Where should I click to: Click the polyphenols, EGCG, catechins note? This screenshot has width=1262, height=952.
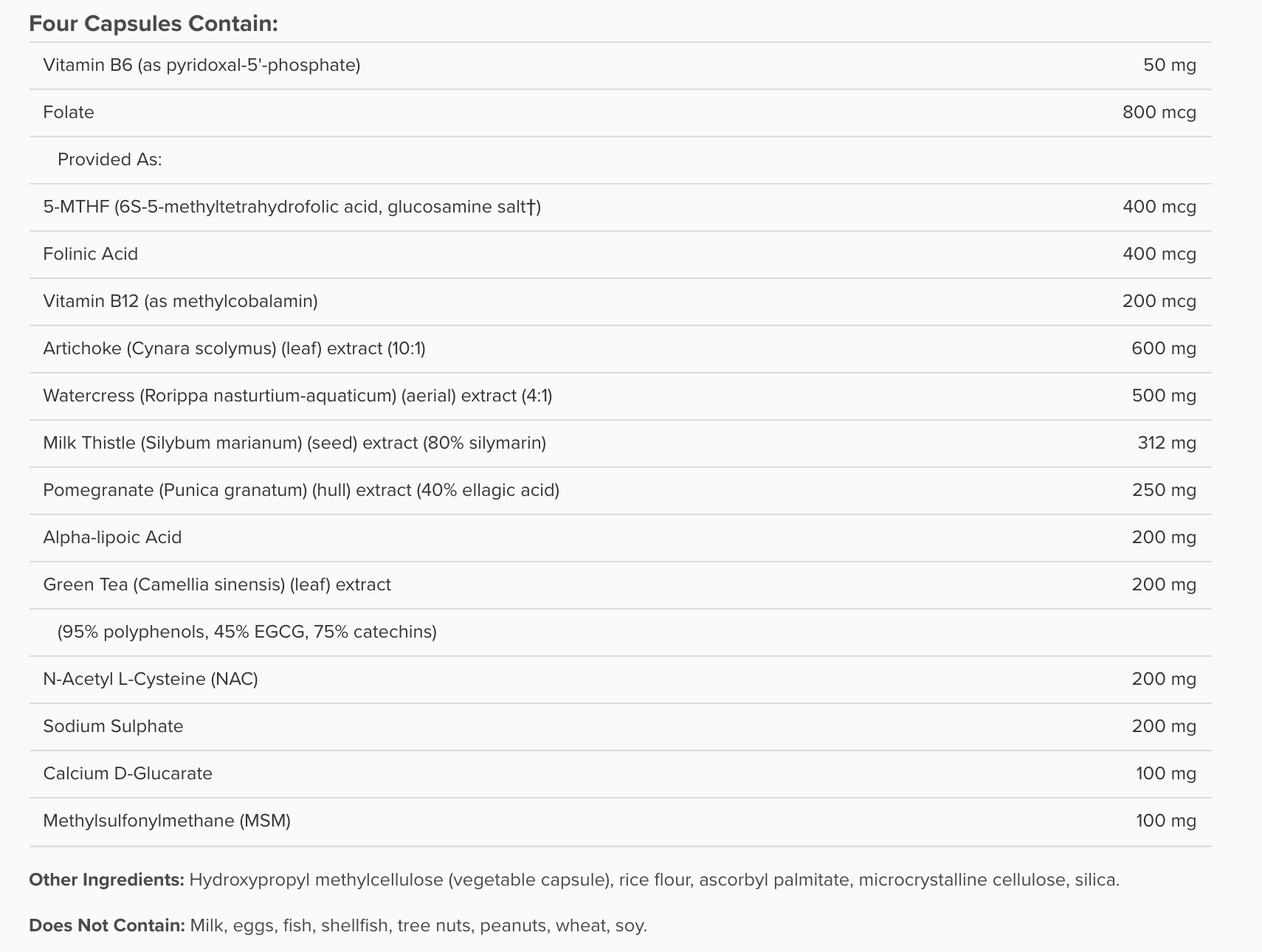(246, 632)
